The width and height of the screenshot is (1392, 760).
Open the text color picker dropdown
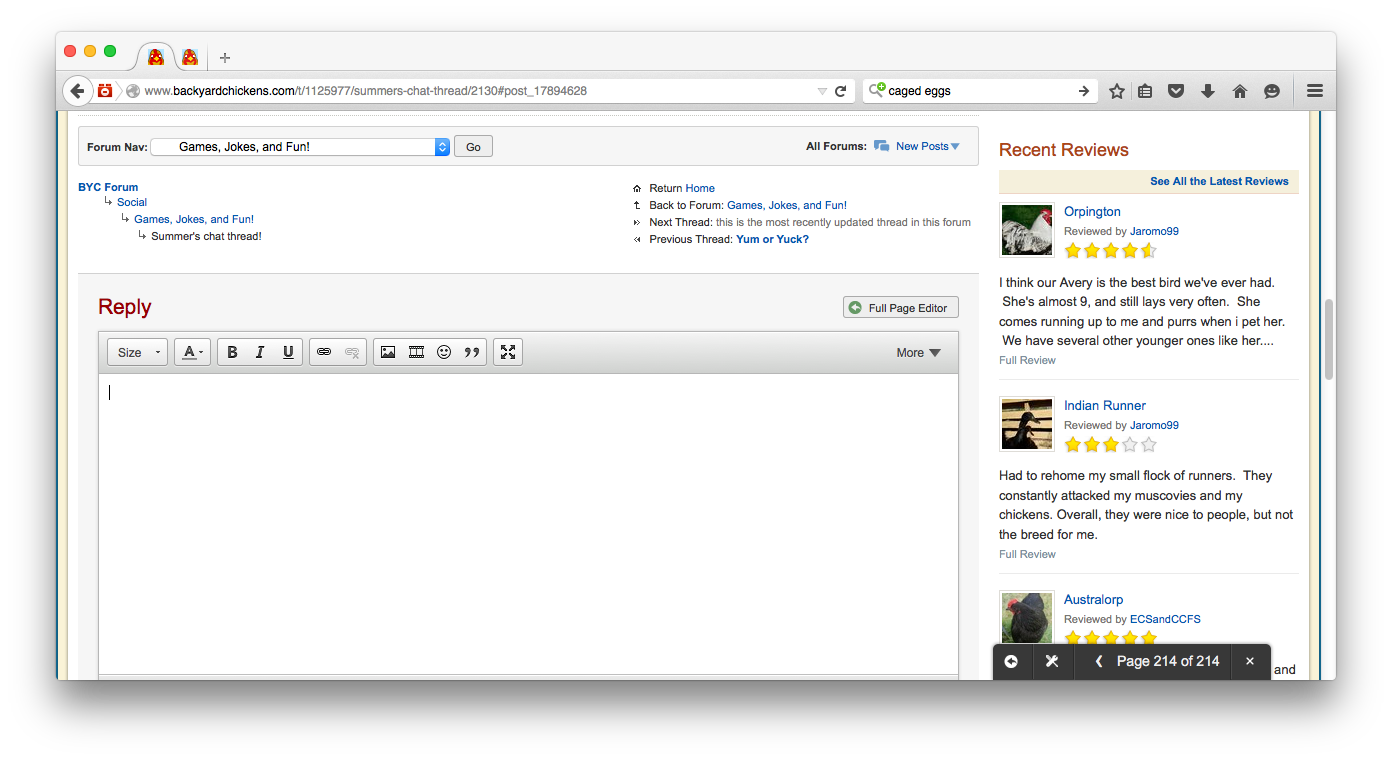tap(192, 352)
